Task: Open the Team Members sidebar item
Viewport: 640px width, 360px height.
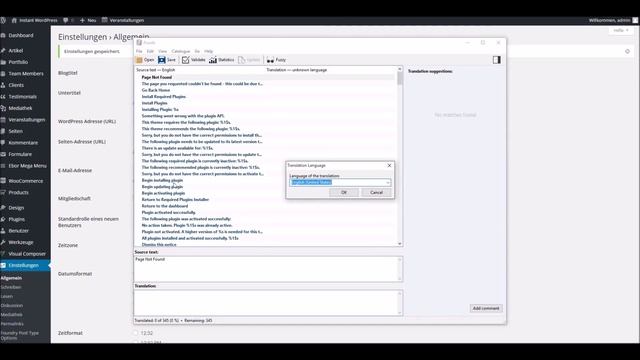Action: click(x=25, y=73)
